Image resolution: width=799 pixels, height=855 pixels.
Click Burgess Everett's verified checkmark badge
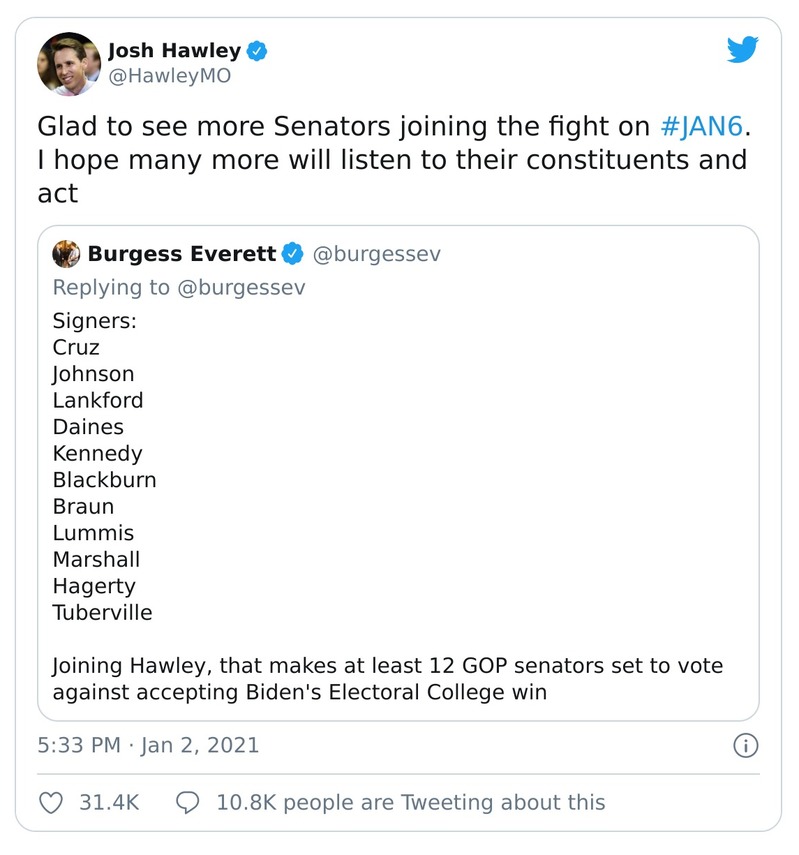click(x=293, y=254)
